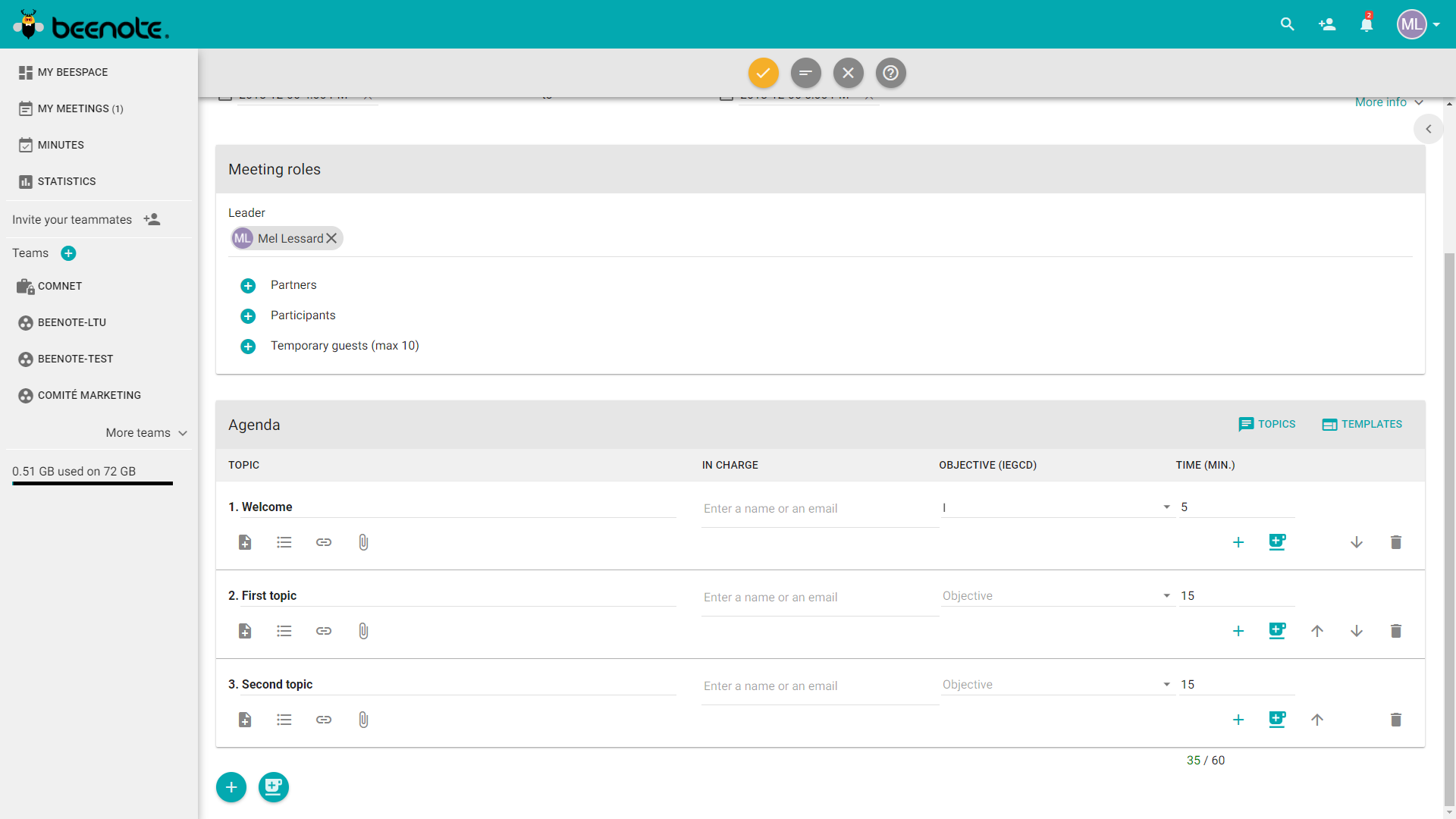Delete the Second topic with trash icon
Screen dimensions: 1456x819
(x=1395, y=720)
